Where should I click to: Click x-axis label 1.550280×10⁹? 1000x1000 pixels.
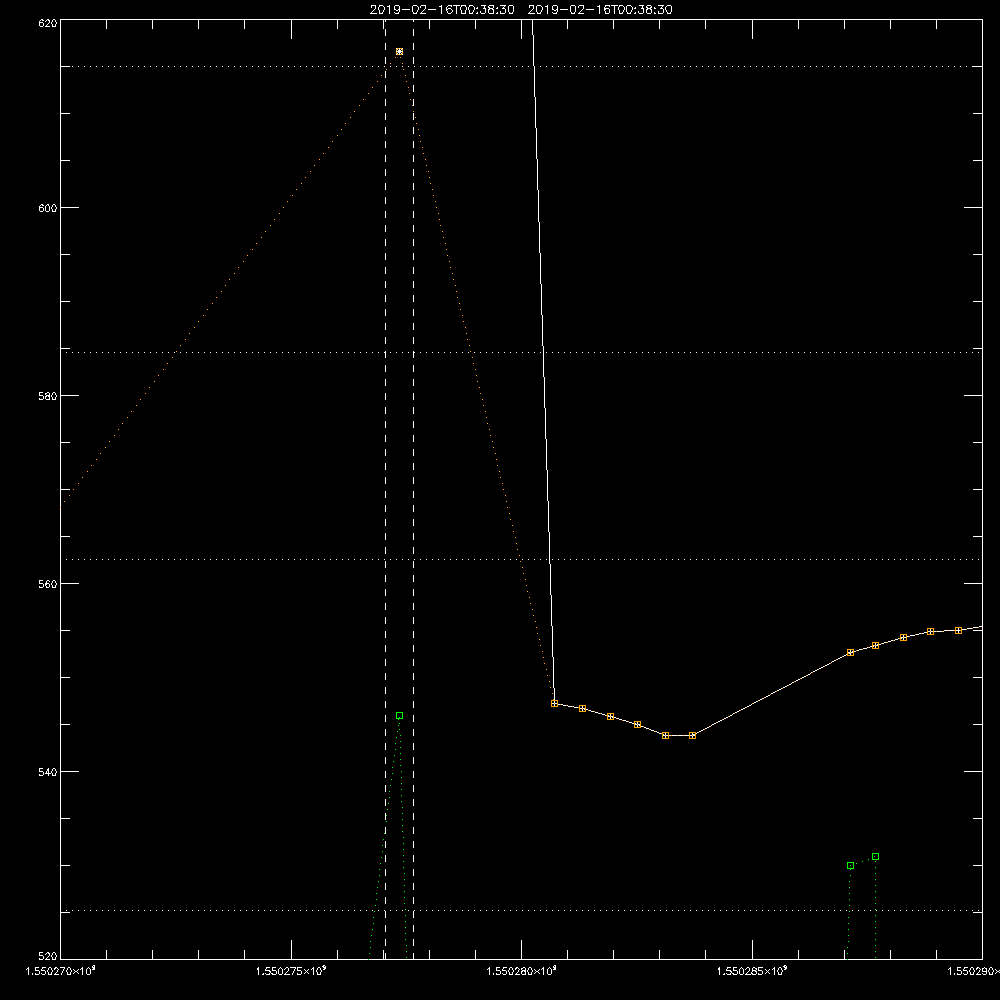coord(522,971)
